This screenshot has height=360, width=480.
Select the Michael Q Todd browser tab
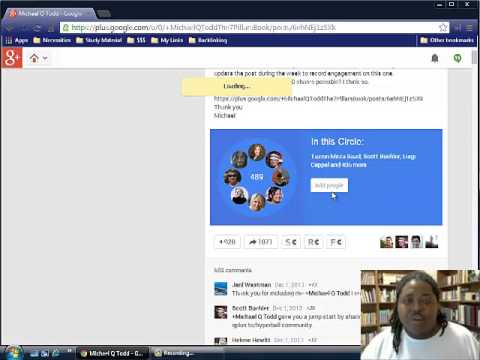tap(49, 13)
